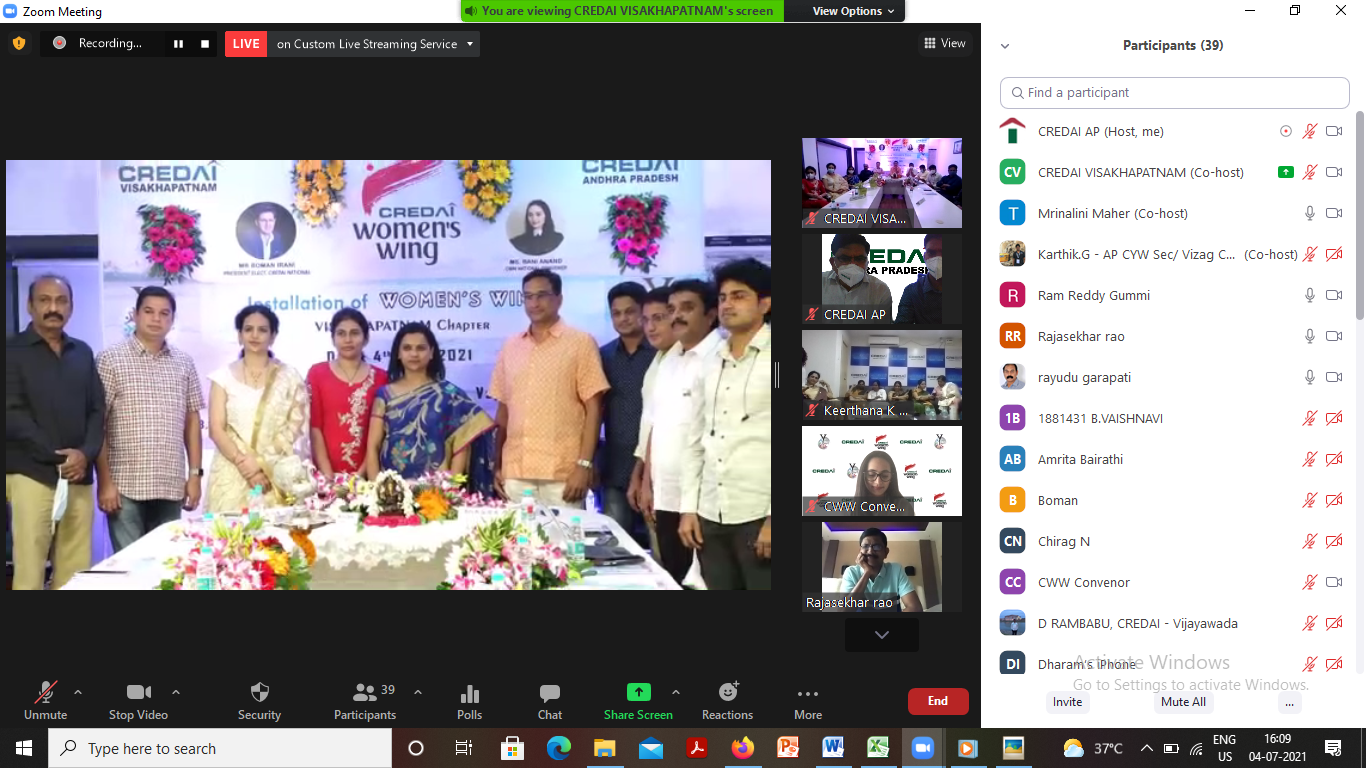Image resolution: width=1366 pixels, height=768 pixels.
Task: Click Invite button
Action: (1067, 702)
